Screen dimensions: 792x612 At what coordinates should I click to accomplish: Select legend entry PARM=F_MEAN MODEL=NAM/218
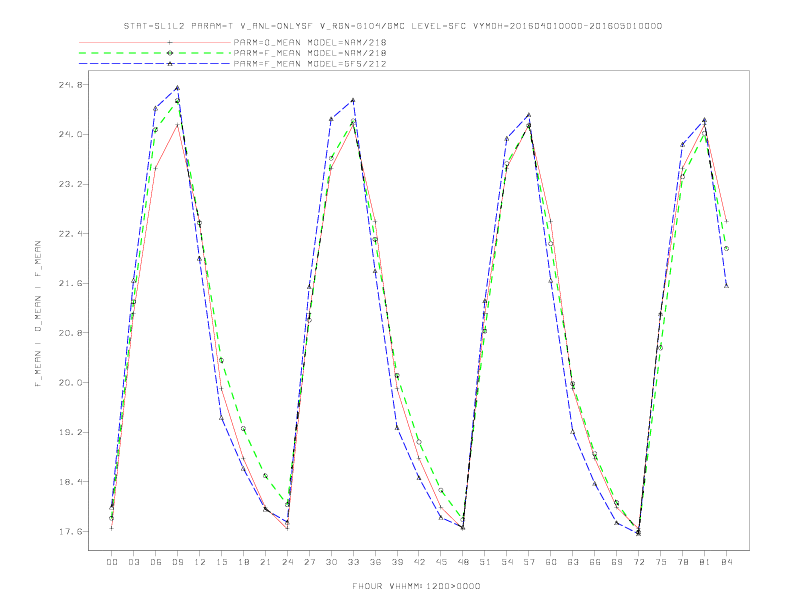(310, 53)
